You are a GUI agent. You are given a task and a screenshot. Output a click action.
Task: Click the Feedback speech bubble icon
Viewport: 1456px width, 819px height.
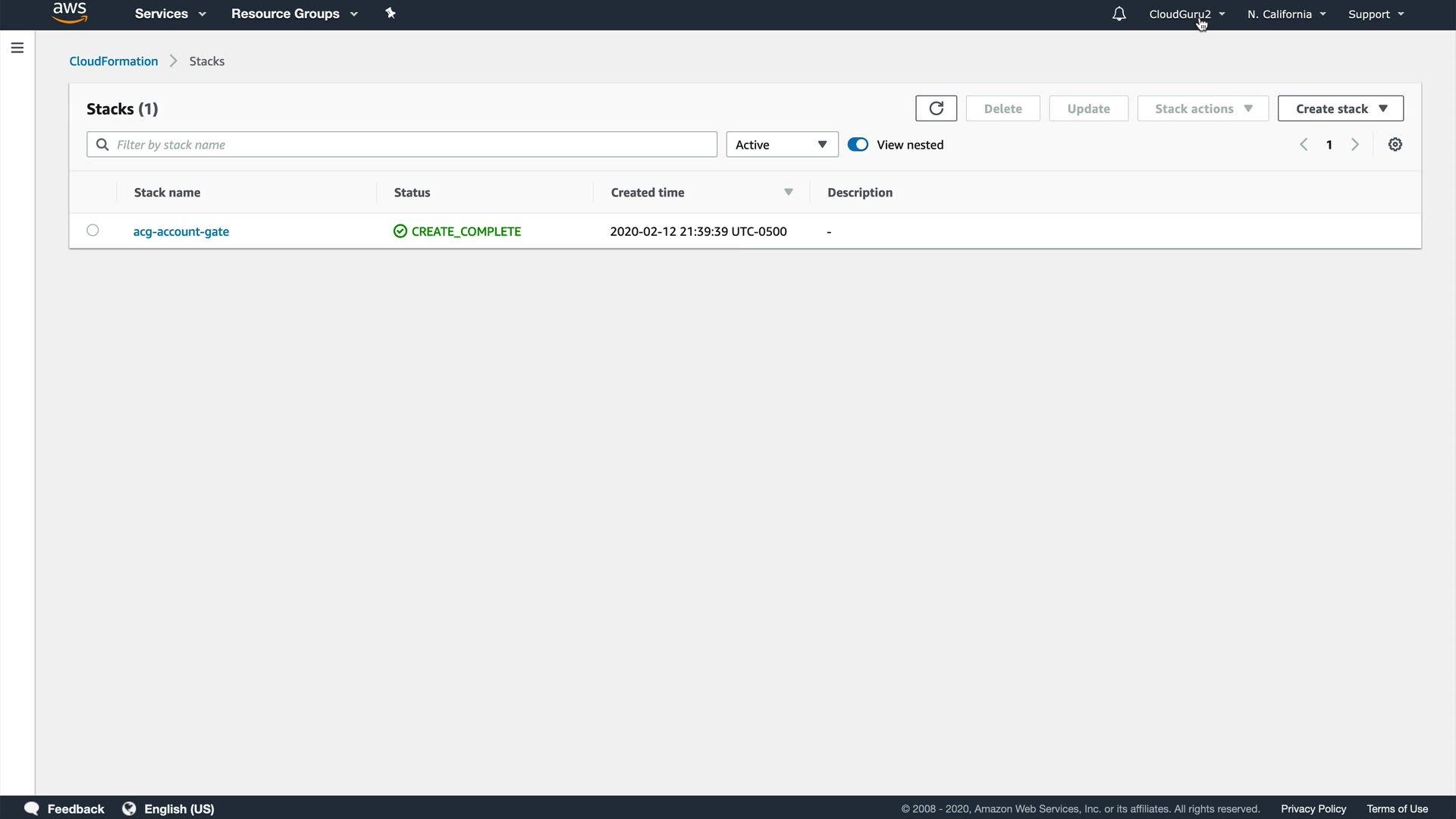tap(32, 808)
